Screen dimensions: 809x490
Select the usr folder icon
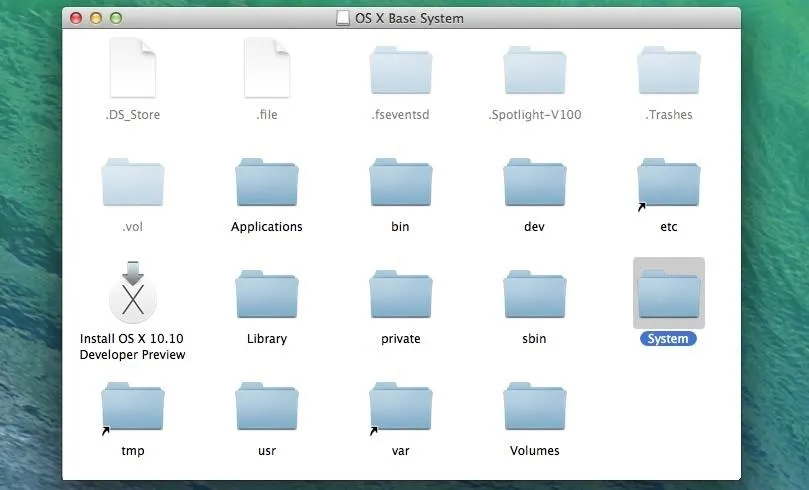(x=267, y=406)
